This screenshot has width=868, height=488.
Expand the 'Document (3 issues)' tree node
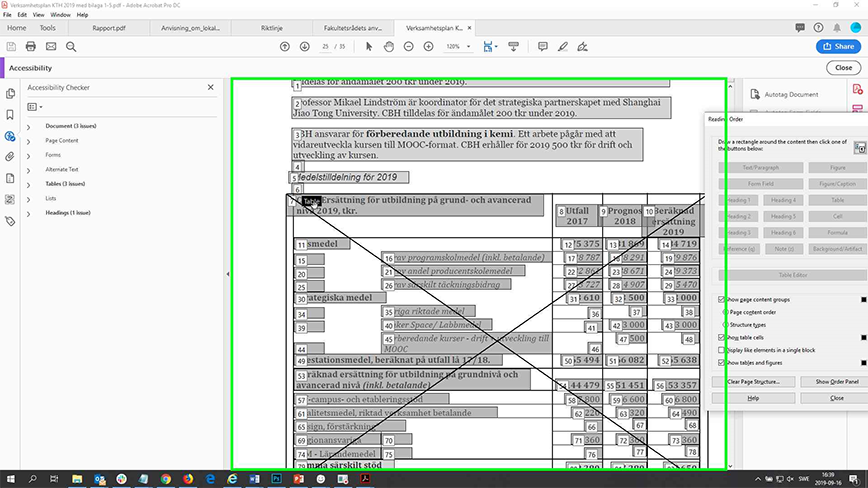click(x=28, y=127)
